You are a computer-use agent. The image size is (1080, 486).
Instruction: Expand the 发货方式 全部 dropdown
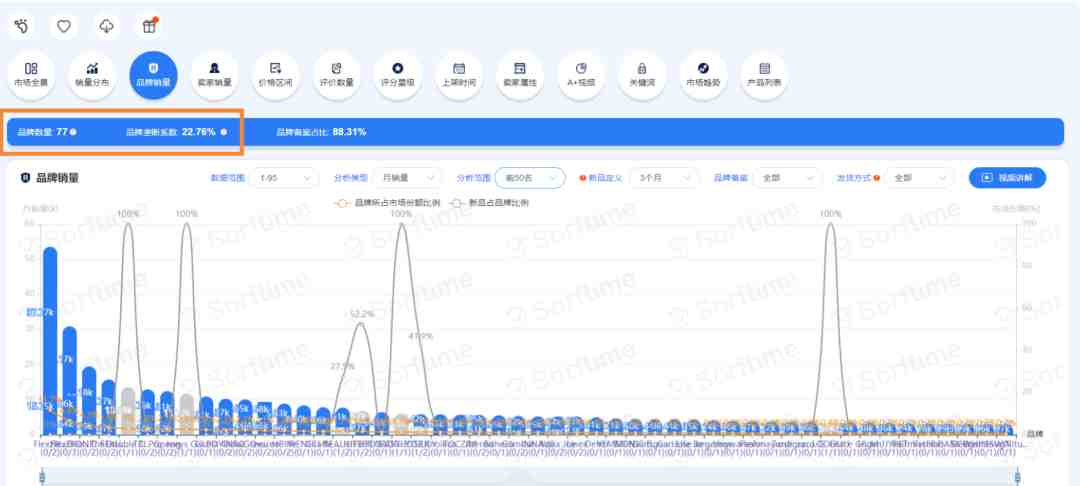pyautogui.click(x=920, y=178)
